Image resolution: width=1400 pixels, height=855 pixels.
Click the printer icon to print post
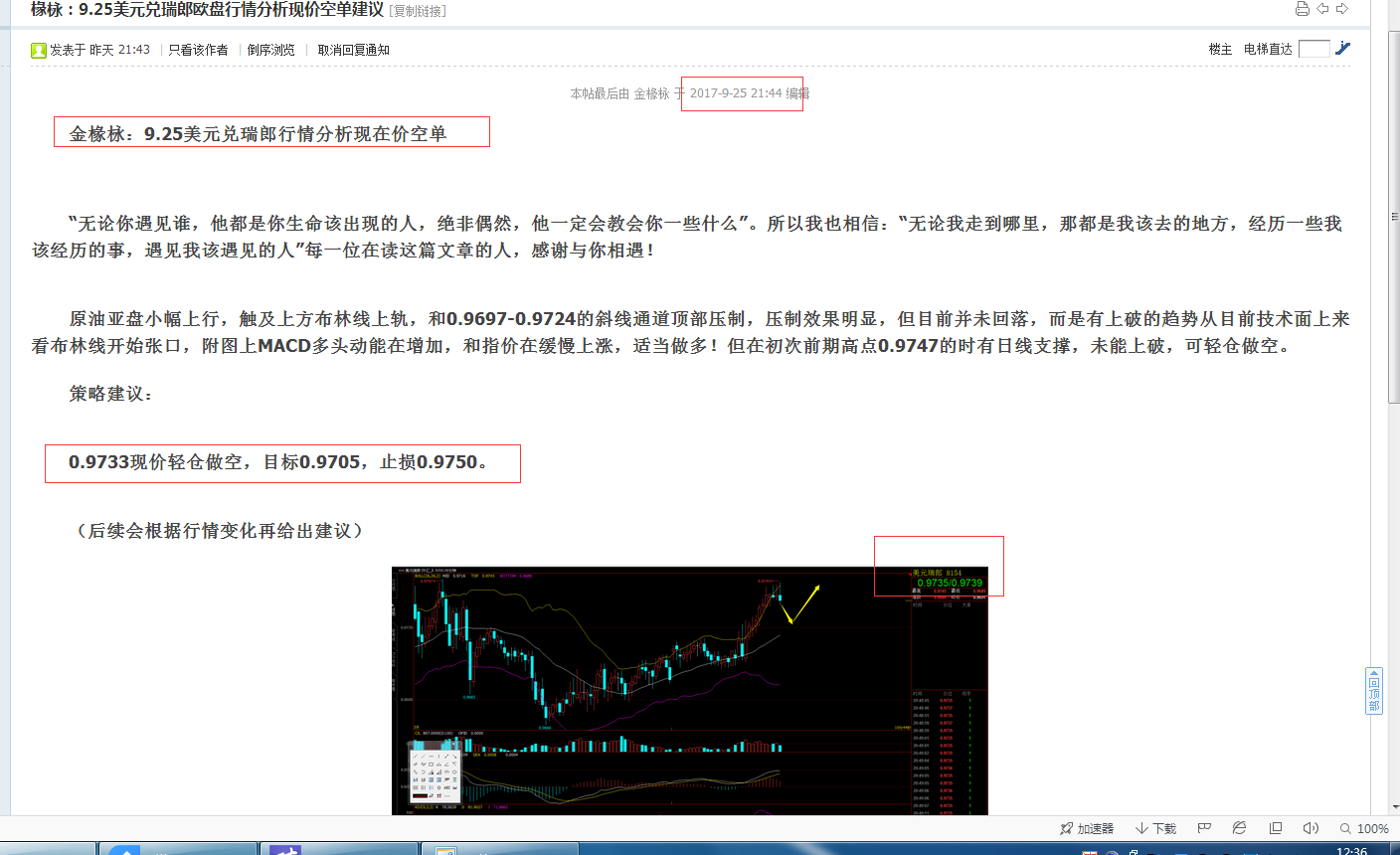click(x=1302, y=9)
